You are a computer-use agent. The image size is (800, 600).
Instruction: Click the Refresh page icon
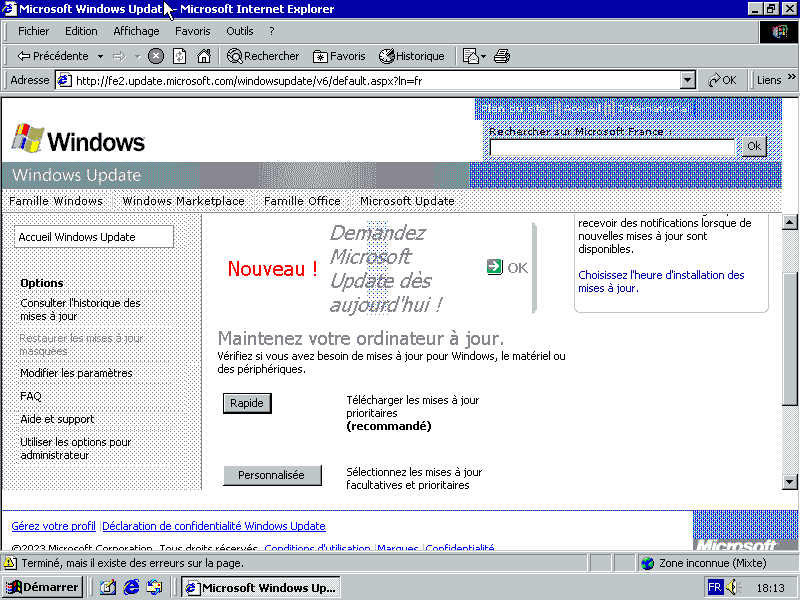tap(180, 56)
